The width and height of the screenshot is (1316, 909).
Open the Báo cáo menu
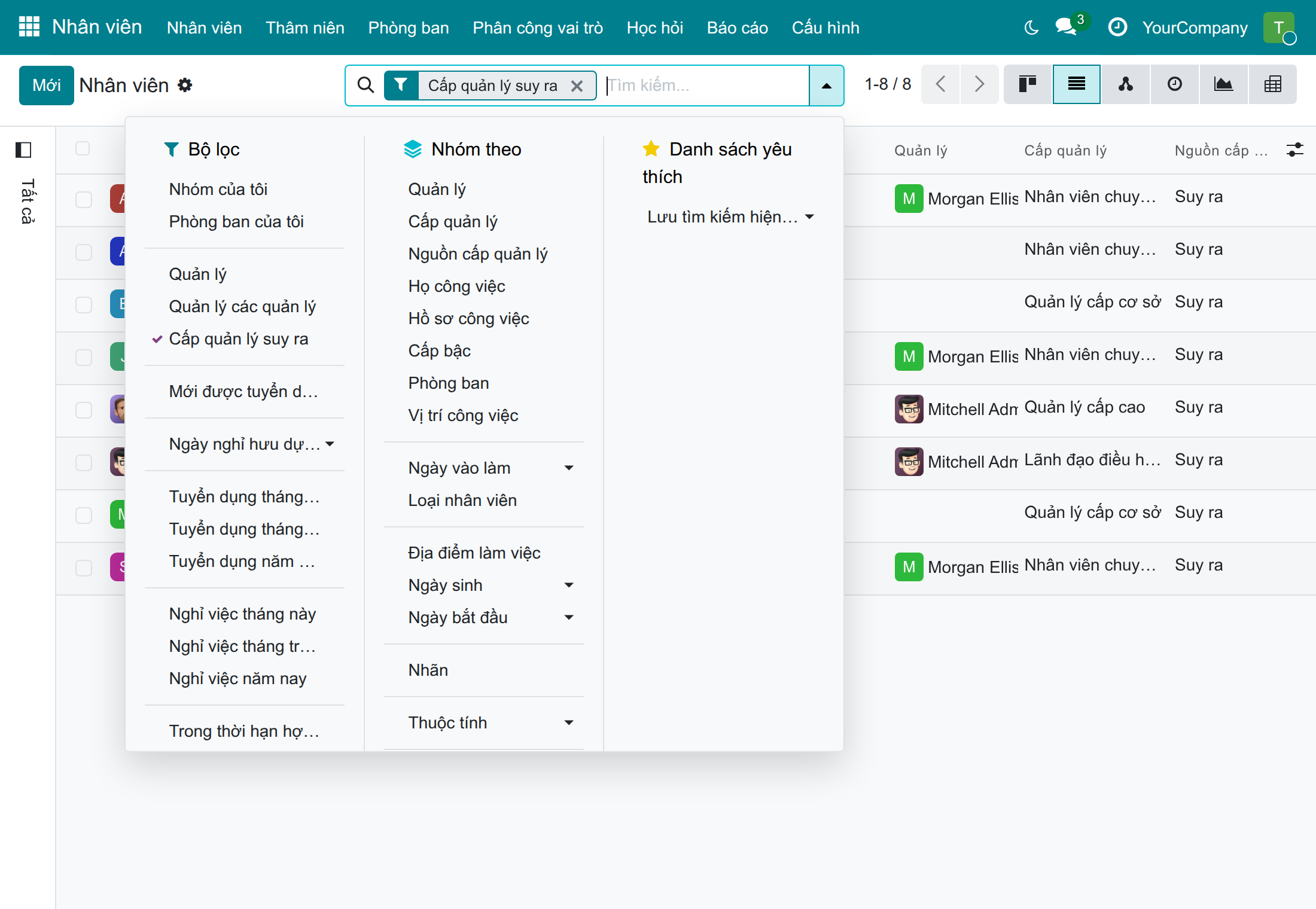coord(737,28)
